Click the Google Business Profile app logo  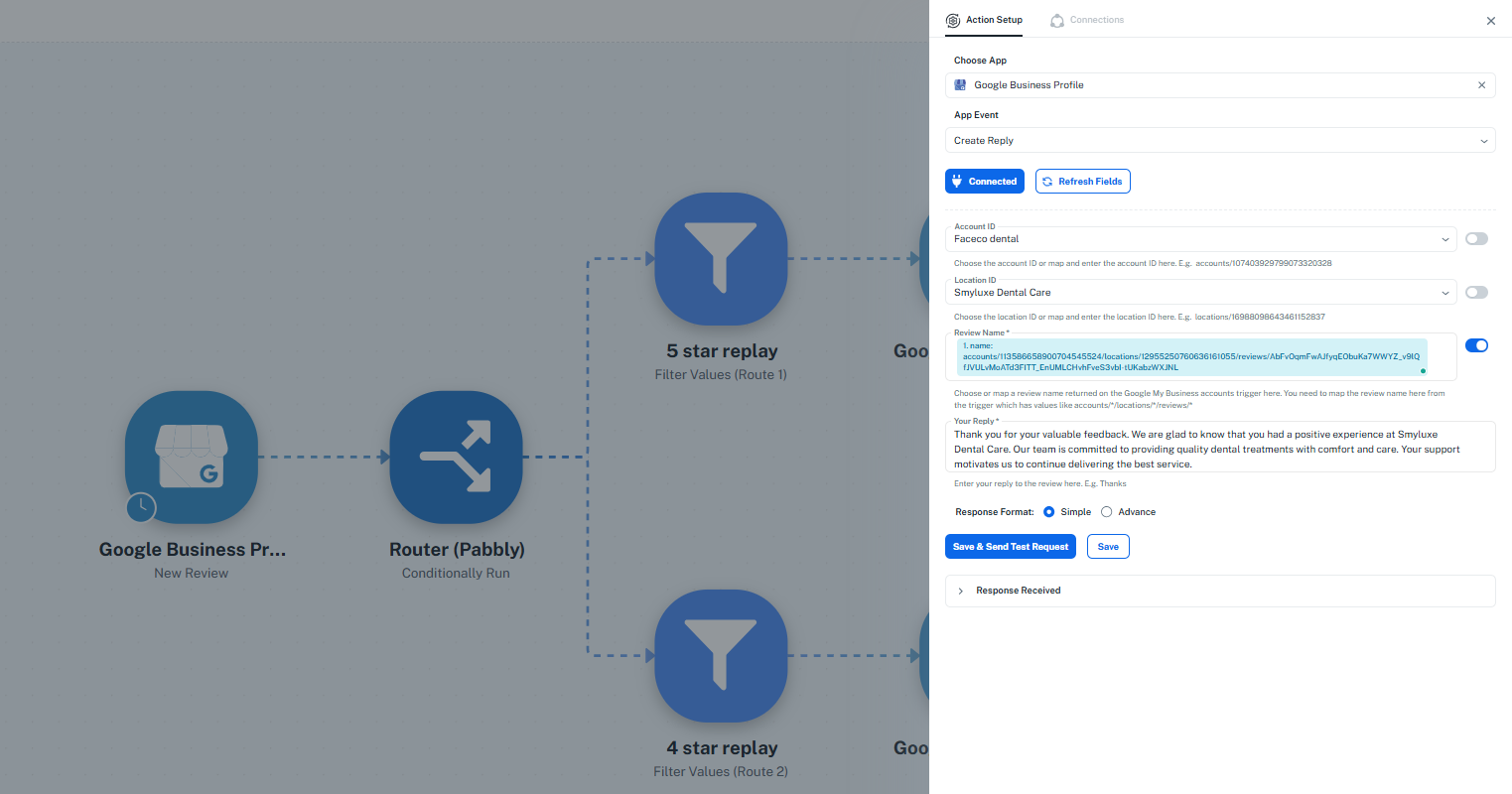tap(960, 85)
